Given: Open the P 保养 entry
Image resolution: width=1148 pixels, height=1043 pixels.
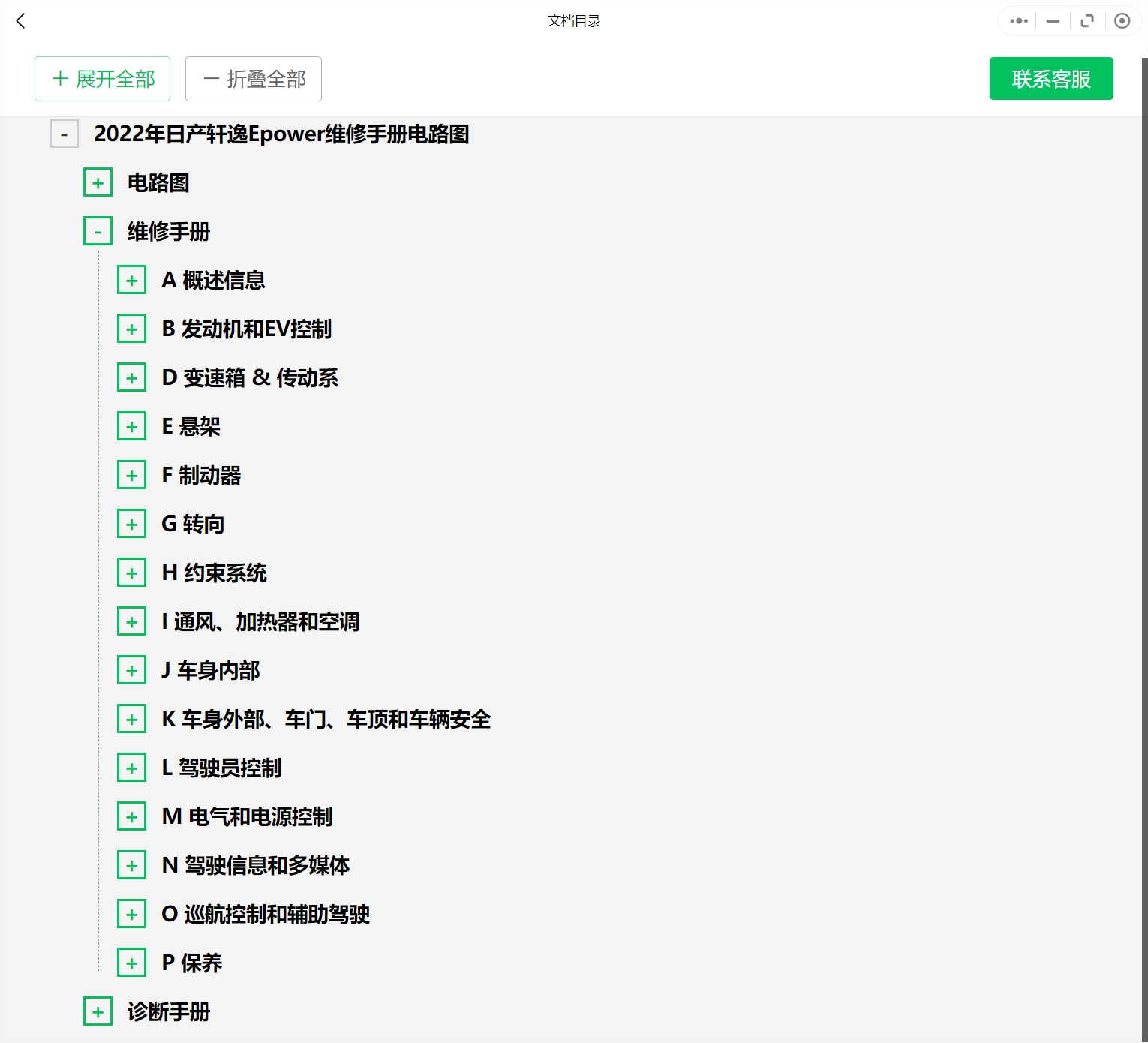Looking at the screenshot, I should [192, 963].
